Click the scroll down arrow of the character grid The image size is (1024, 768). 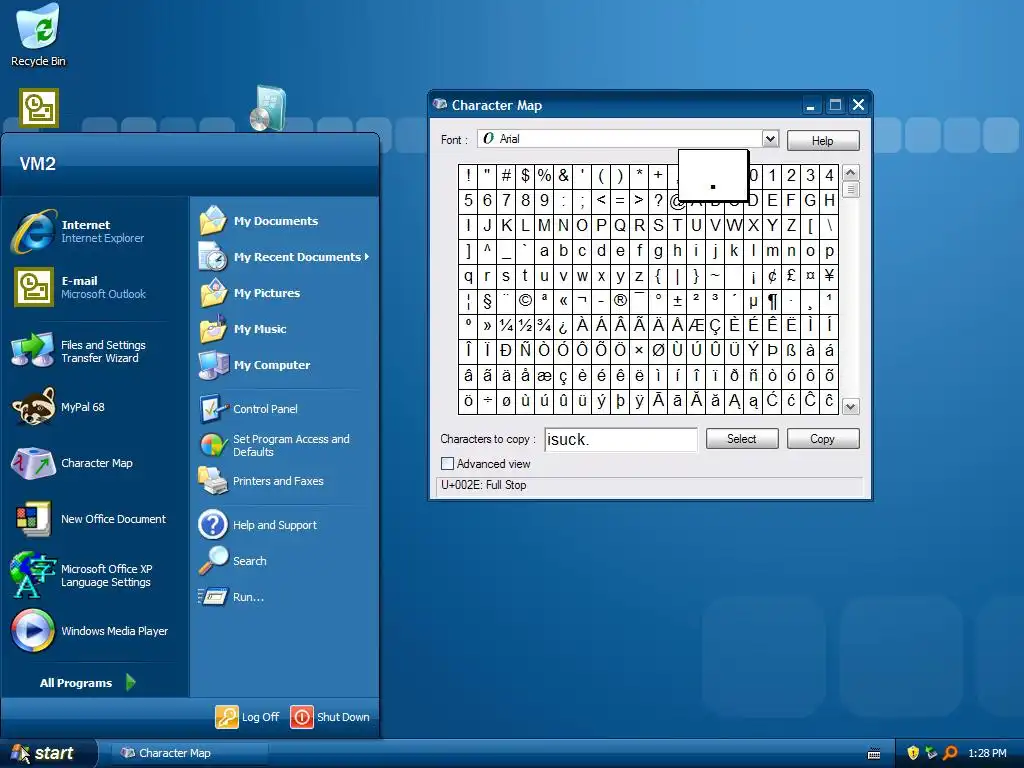click(850, 406)
